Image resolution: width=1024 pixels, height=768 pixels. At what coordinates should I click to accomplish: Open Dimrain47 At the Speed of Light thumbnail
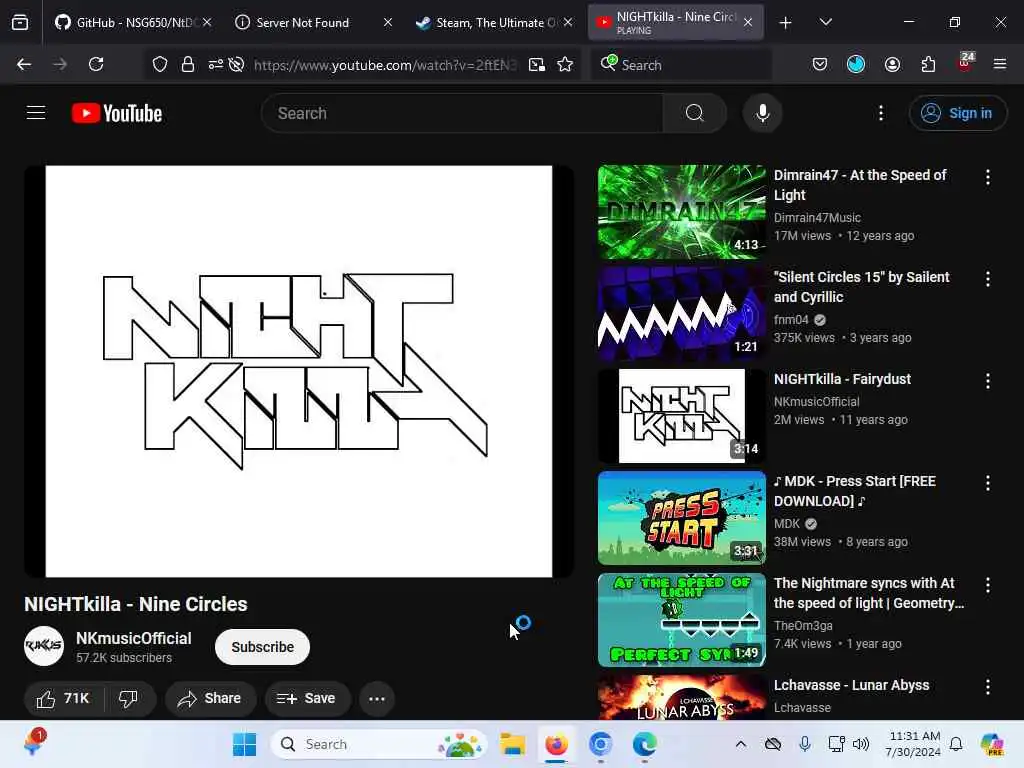click(682, 212)
